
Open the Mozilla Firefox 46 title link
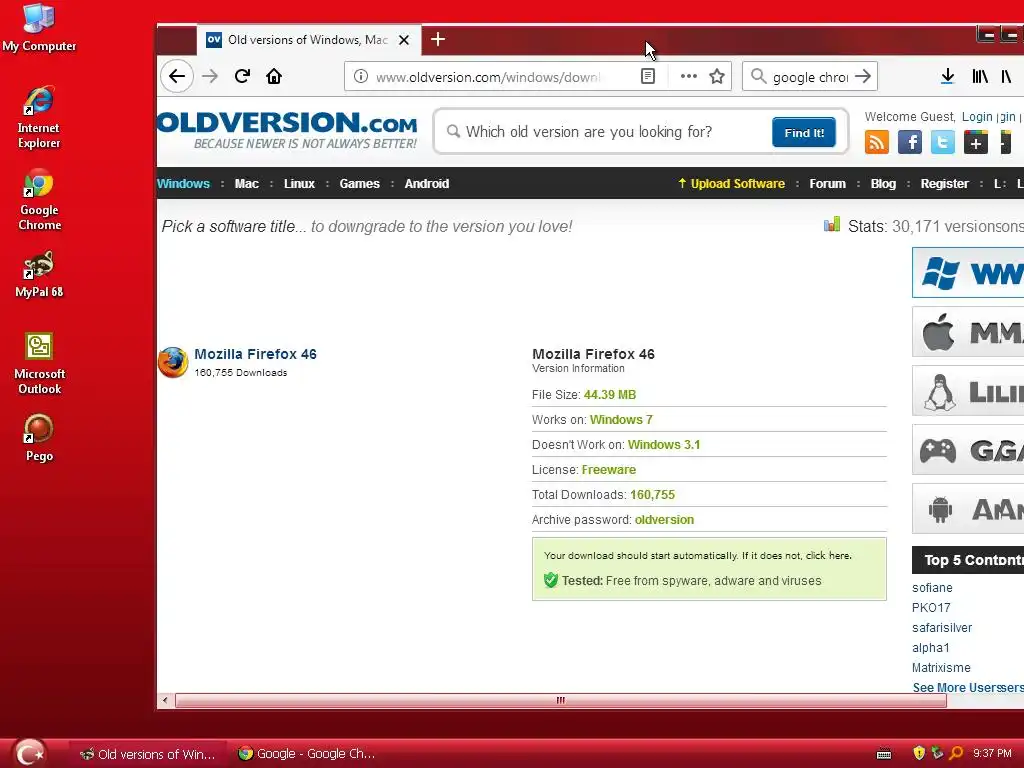255,354
